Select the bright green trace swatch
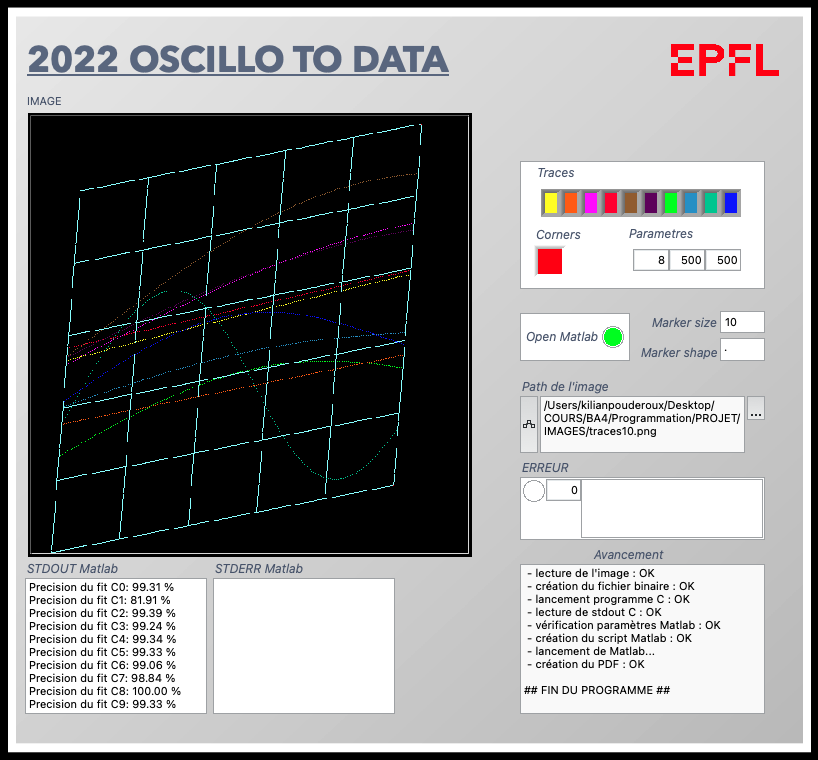Screen dimensions: 818x760 pyautogui.click(x=670, y=203)
